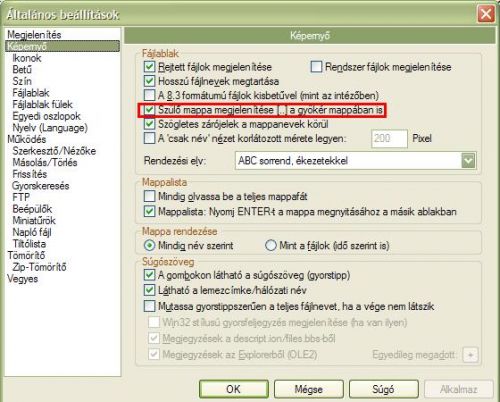Viewport: 500px width, 402px height.
Task: Open 'Miniatűrök' settings page
Action: coord(34,221)
